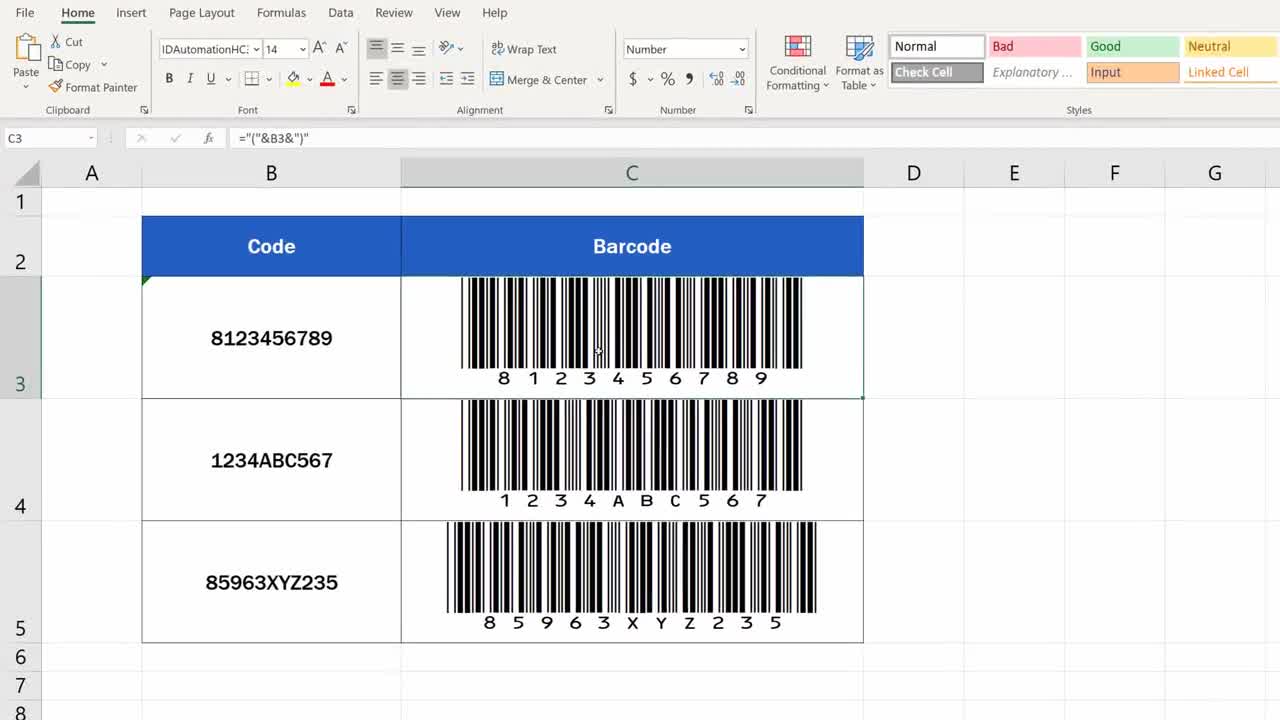Switch to the Page Layout tab
The width and height of the screenshot is (1280, 720).
click(x=202, y=13)
